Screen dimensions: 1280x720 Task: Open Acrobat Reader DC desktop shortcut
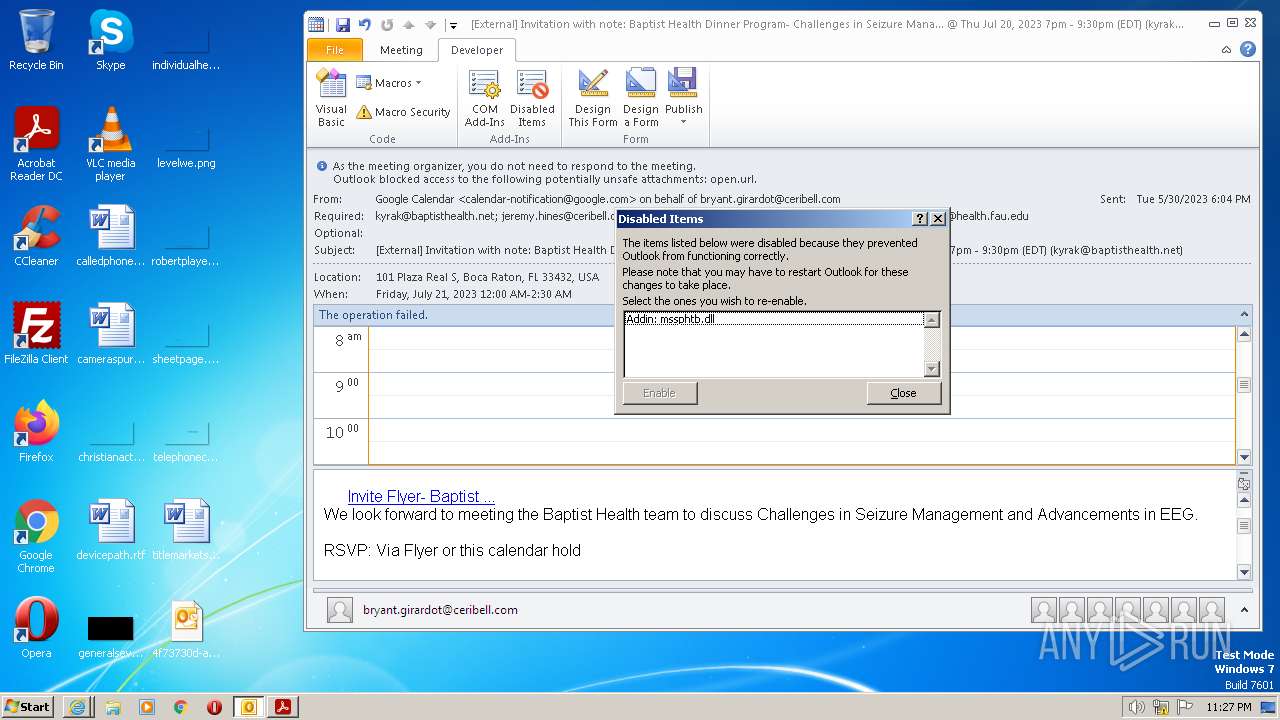[x=36, y=144]
